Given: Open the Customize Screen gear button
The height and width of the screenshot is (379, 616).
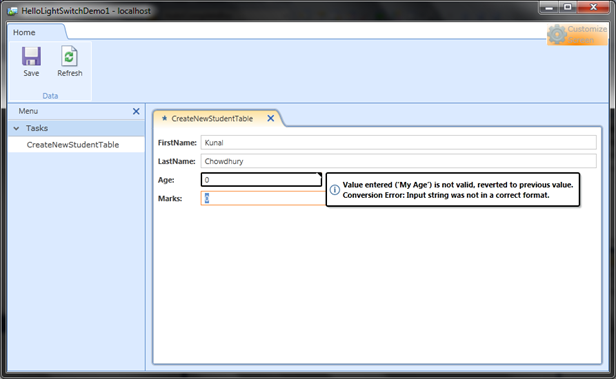Looking at the screenshot, I should coord(577,35).
